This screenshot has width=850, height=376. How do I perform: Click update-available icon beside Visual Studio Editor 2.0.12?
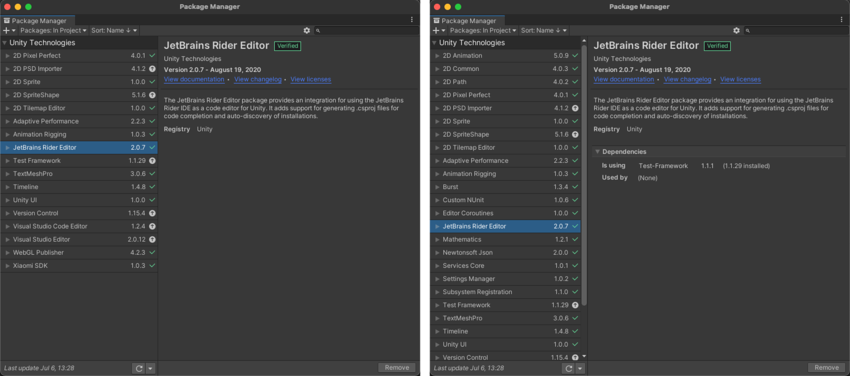[152, 239]
